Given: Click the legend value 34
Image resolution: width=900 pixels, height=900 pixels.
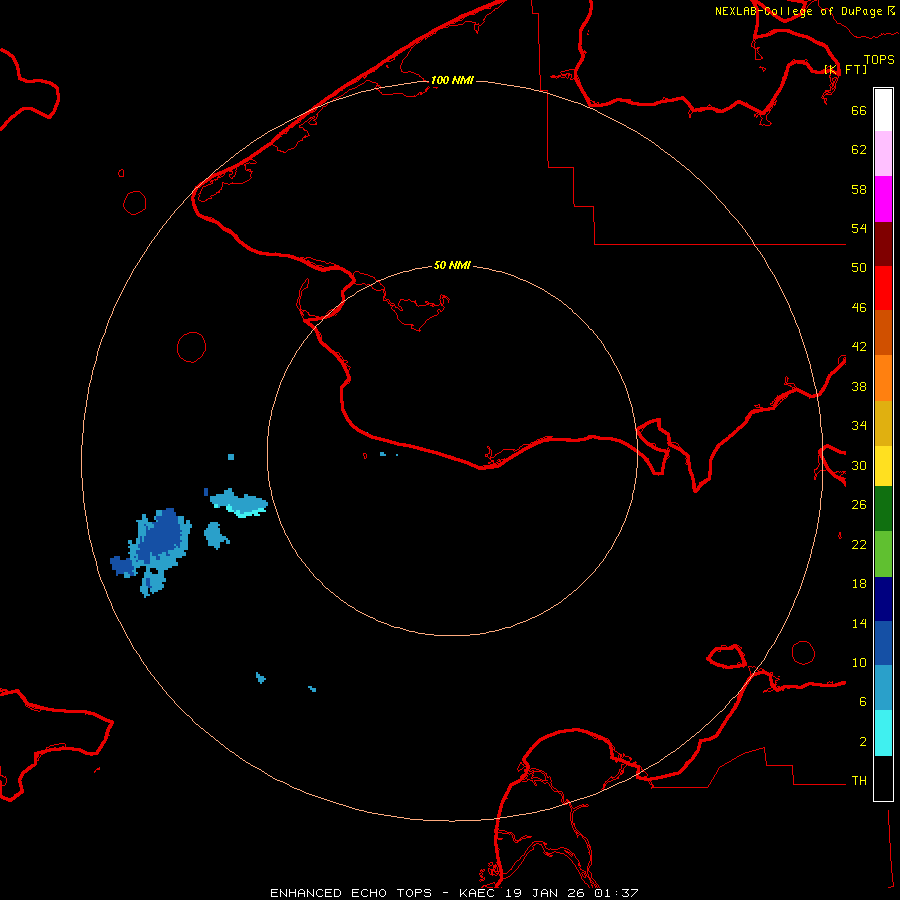Looking at the screenshot, I should coord(859,425).
